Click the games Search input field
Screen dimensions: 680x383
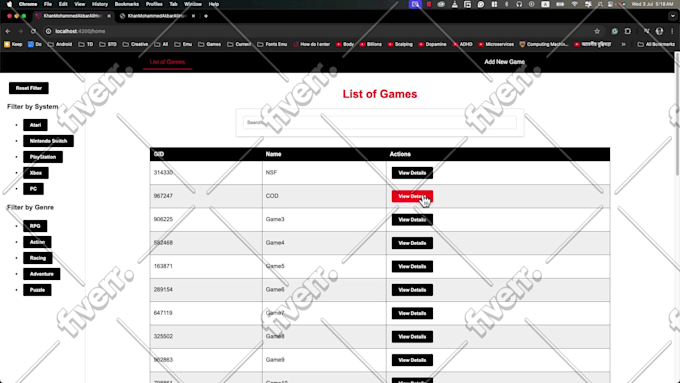(x=380, y=123)
